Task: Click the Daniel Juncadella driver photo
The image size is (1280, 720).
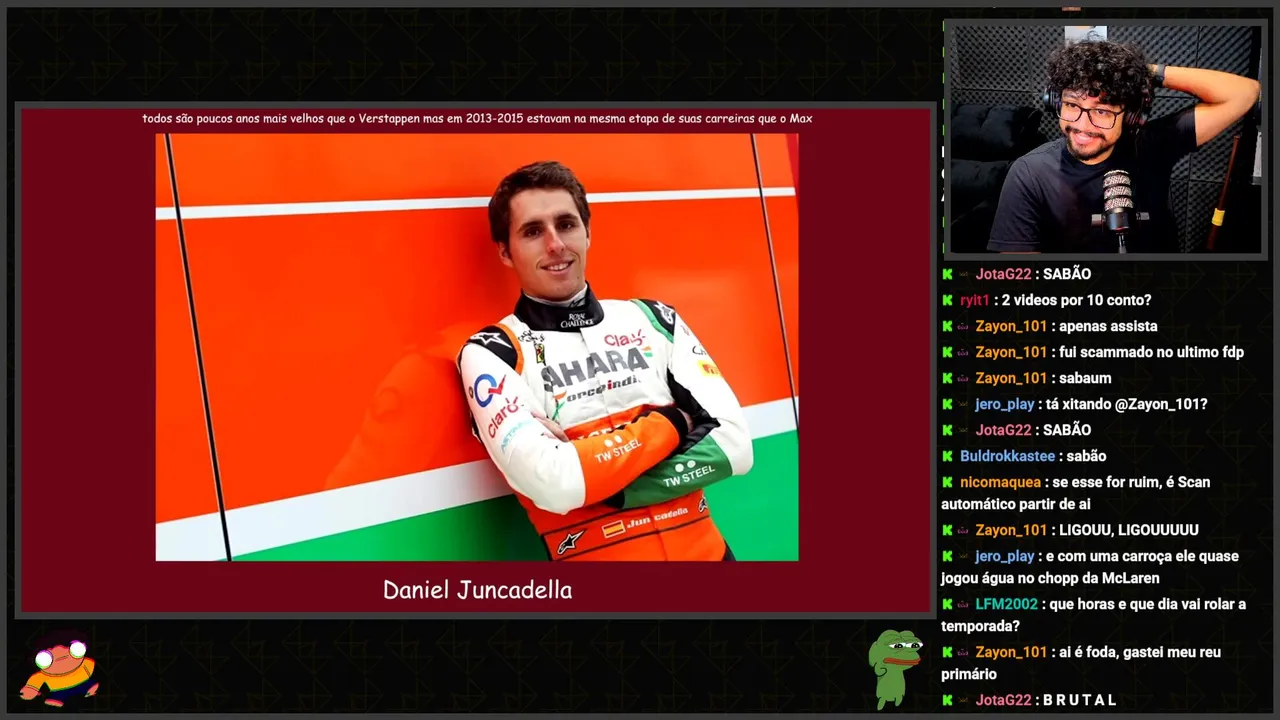Action: pos(477,347)
